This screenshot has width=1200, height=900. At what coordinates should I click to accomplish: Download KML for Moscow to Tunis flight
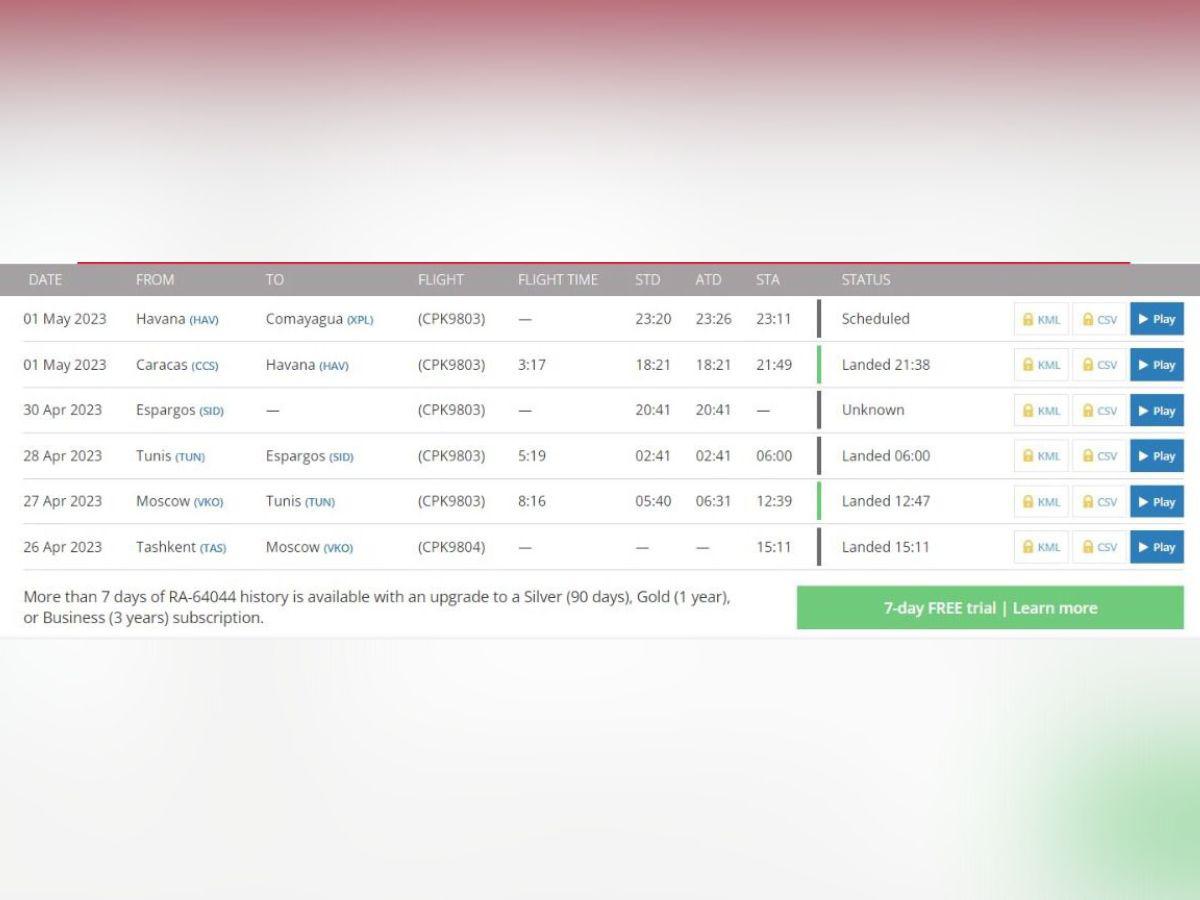(1041, 501)
